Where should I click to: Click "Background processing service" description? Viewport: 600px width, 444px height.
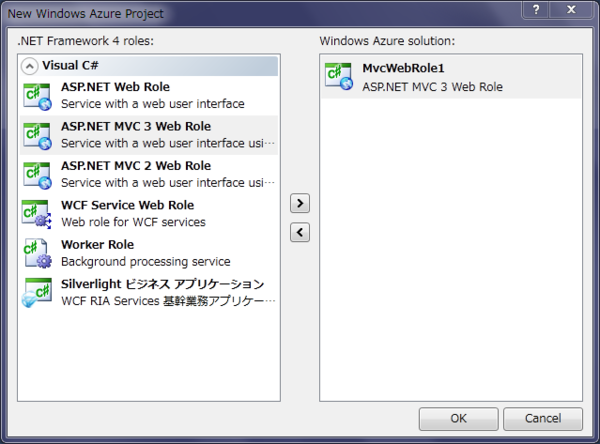[x=146, y=262]
